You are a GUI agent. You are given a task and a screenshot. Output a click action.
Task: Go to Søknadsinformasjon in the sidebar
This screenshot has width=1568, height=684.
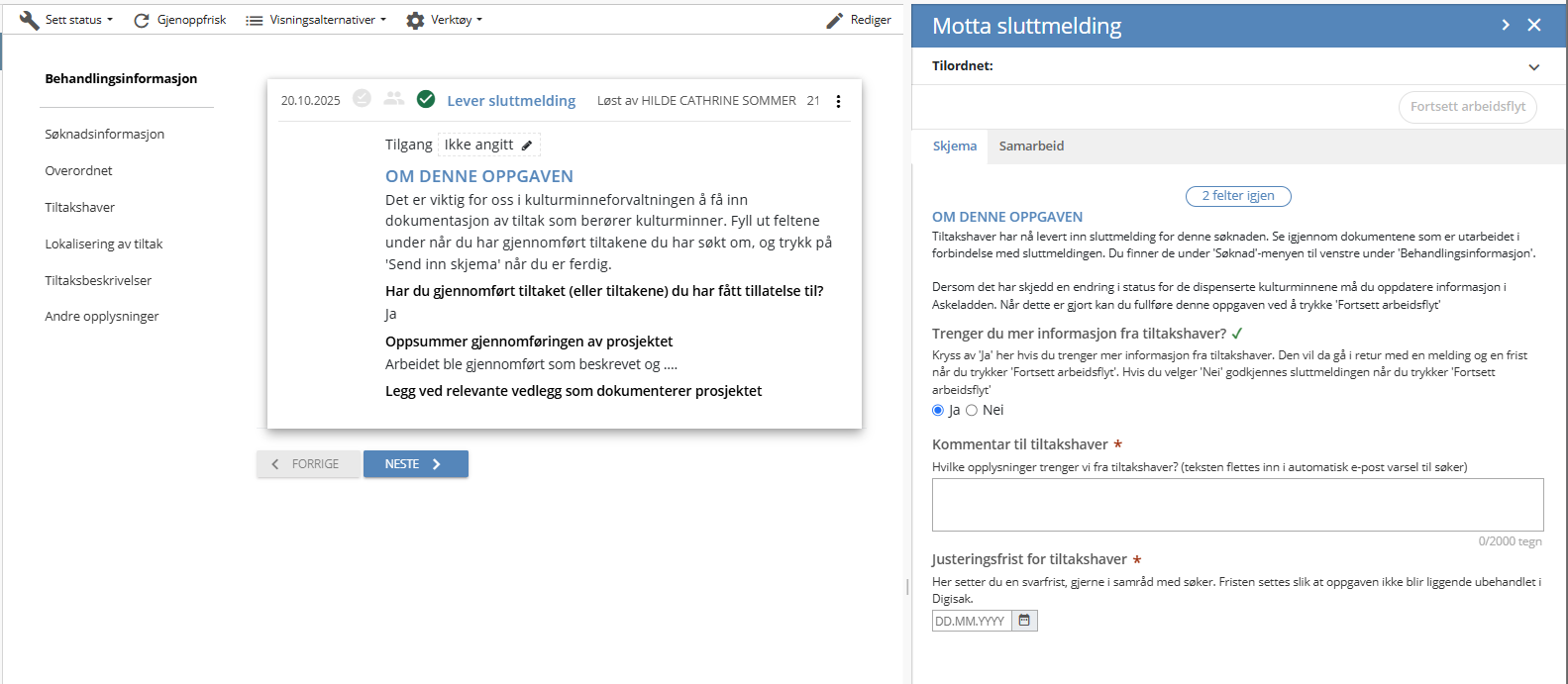[x=105, y=135]
